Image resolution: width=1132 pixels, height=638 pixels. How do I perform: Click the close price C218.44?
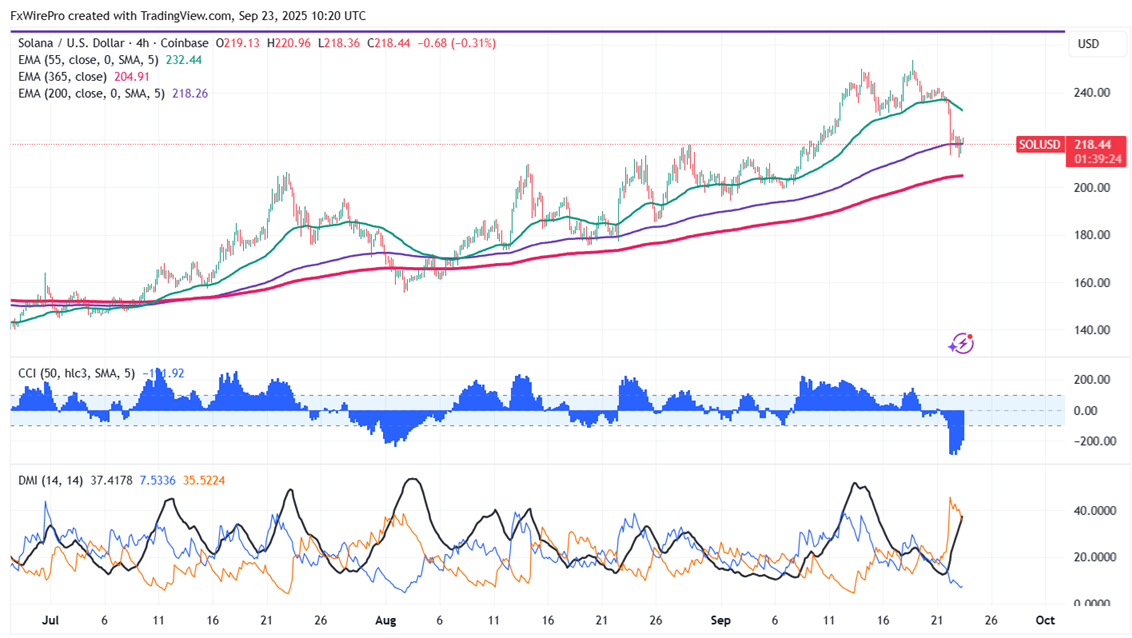(388, 43)
